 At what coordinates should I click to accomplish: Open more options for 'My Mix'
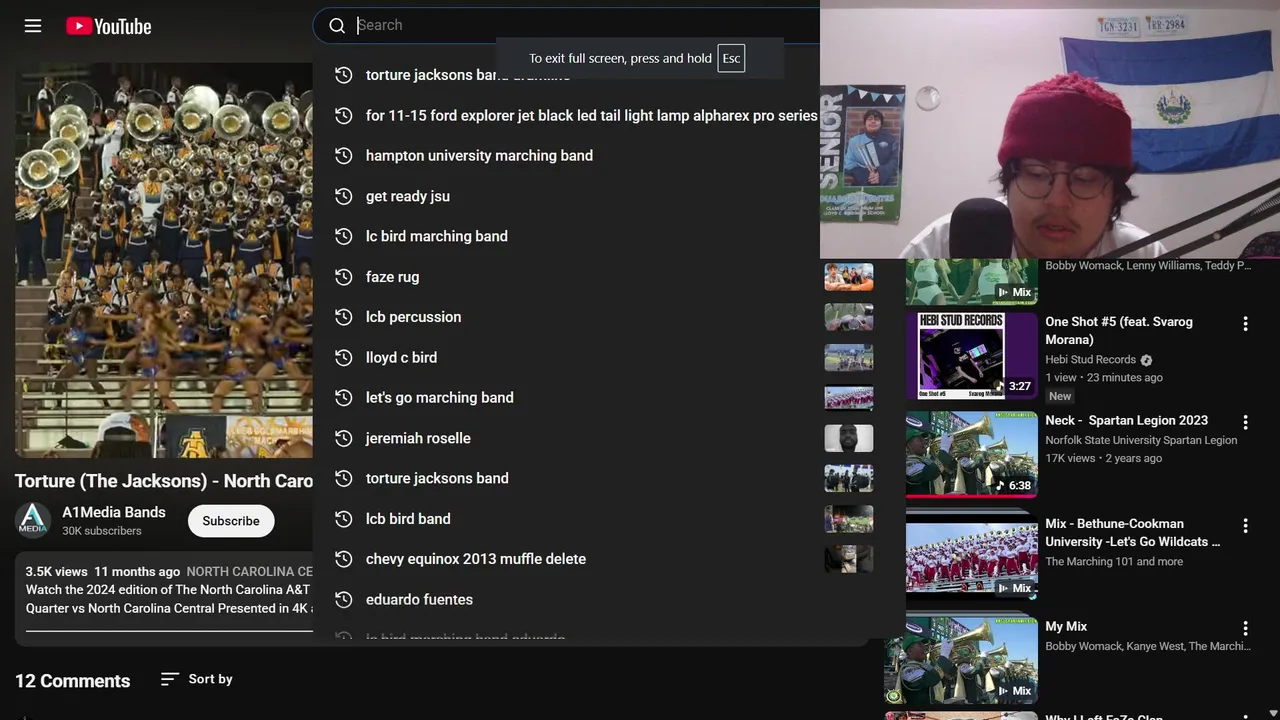click(1245, 629)
